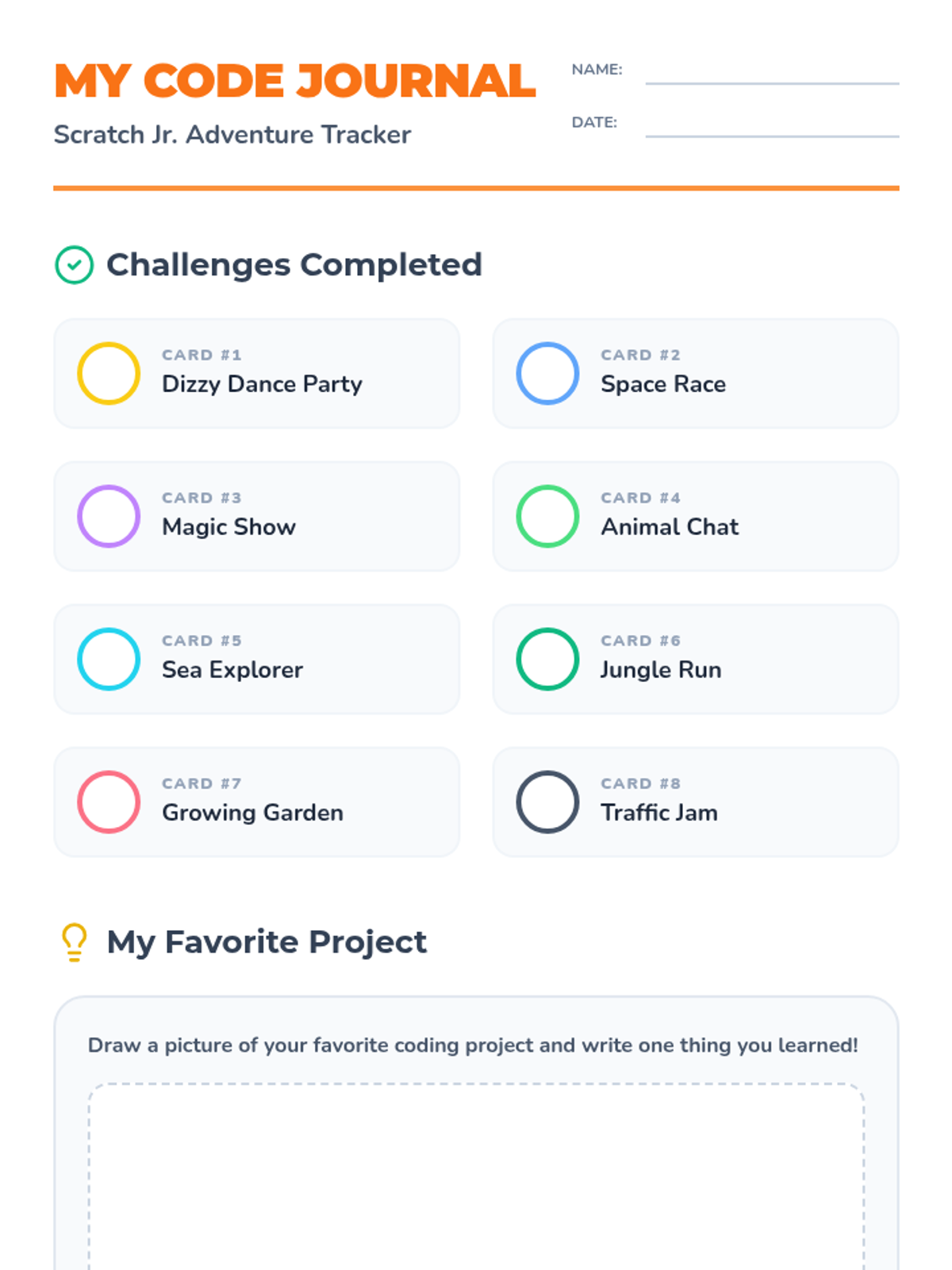
Task: Check the dark gray Traffic Jam circle
Action: click(x=547, y=802)
